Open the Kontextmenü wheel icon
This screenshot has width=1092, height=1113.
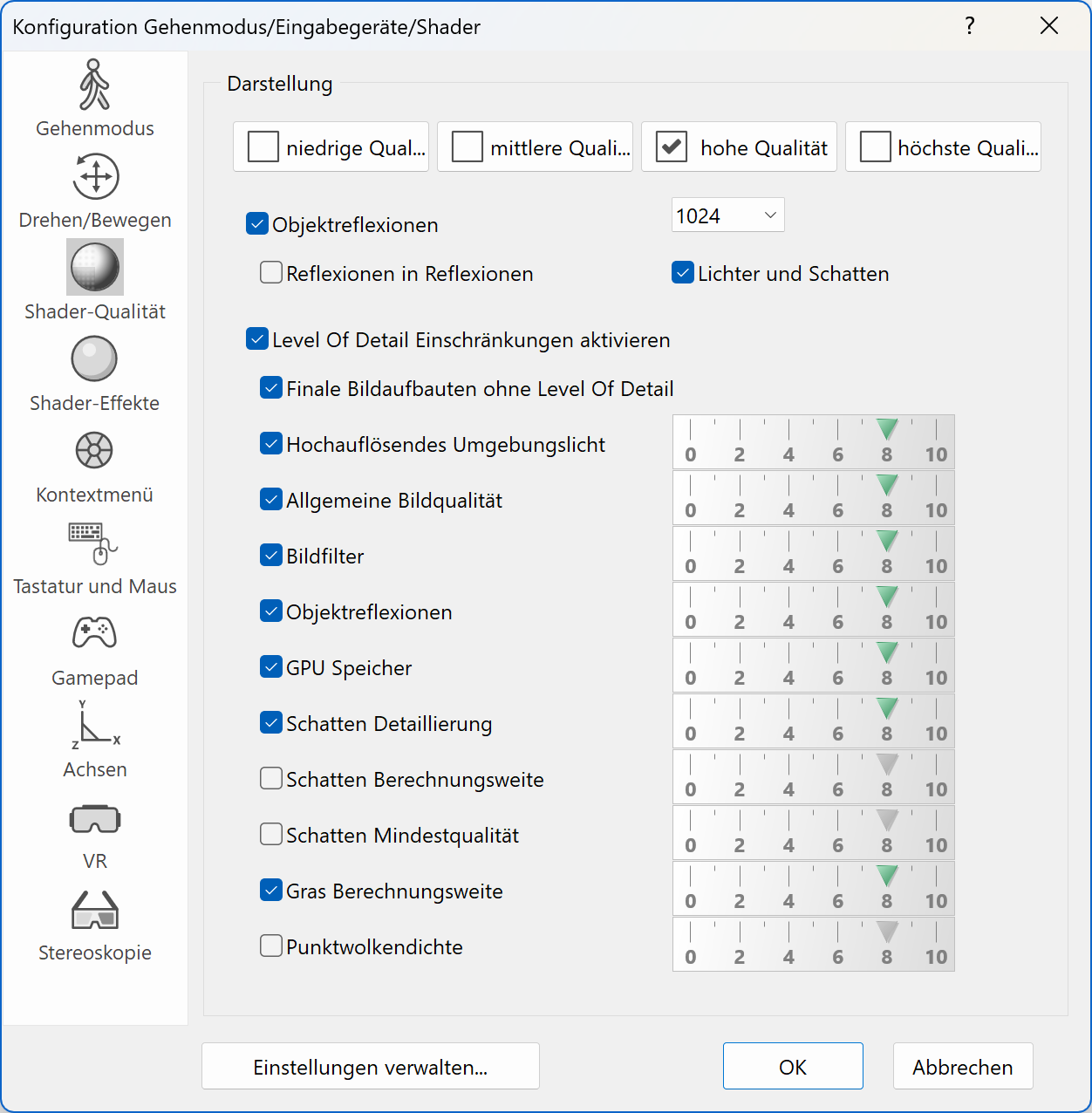pos(94,451)
